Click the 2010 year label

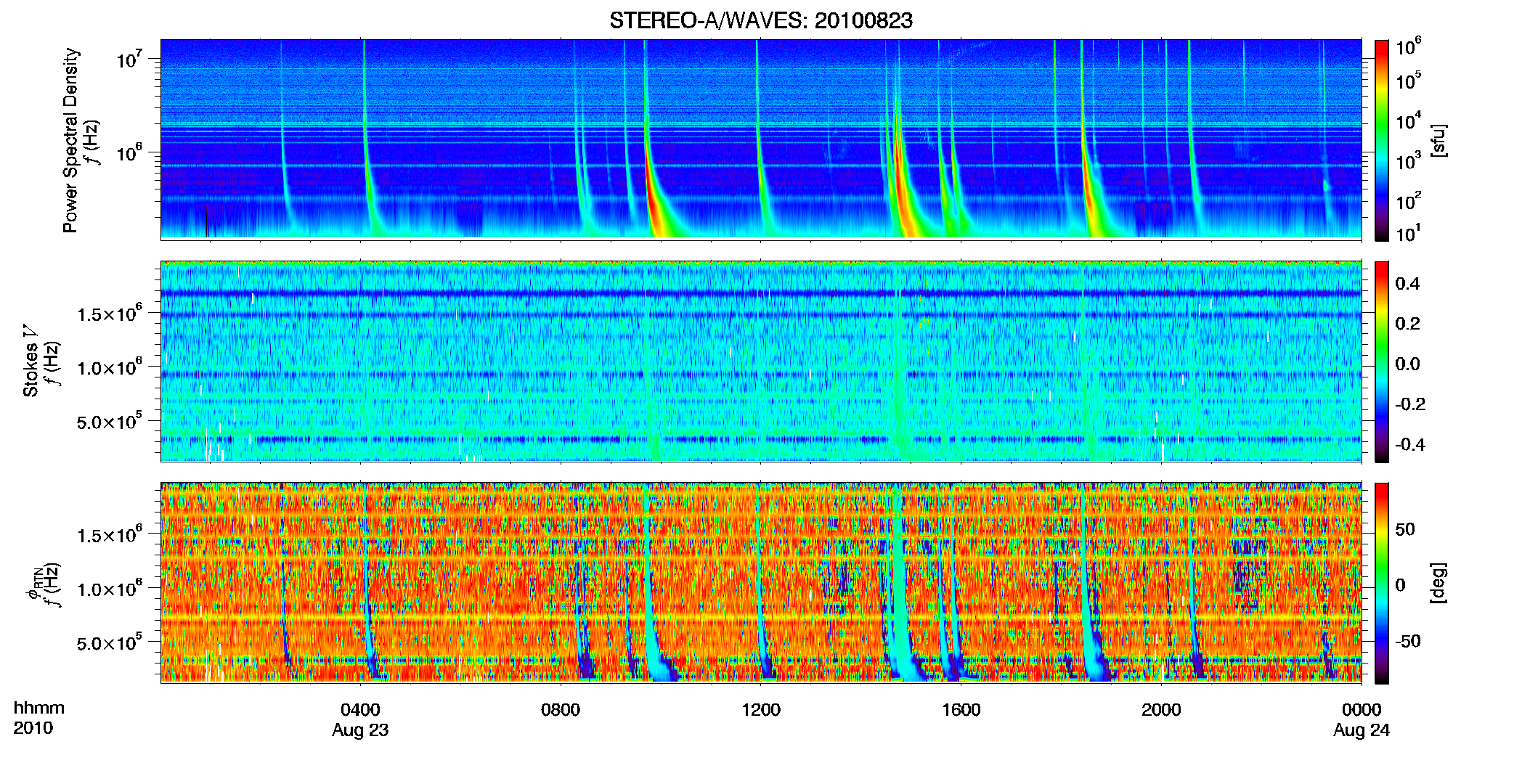click(33, 728)
